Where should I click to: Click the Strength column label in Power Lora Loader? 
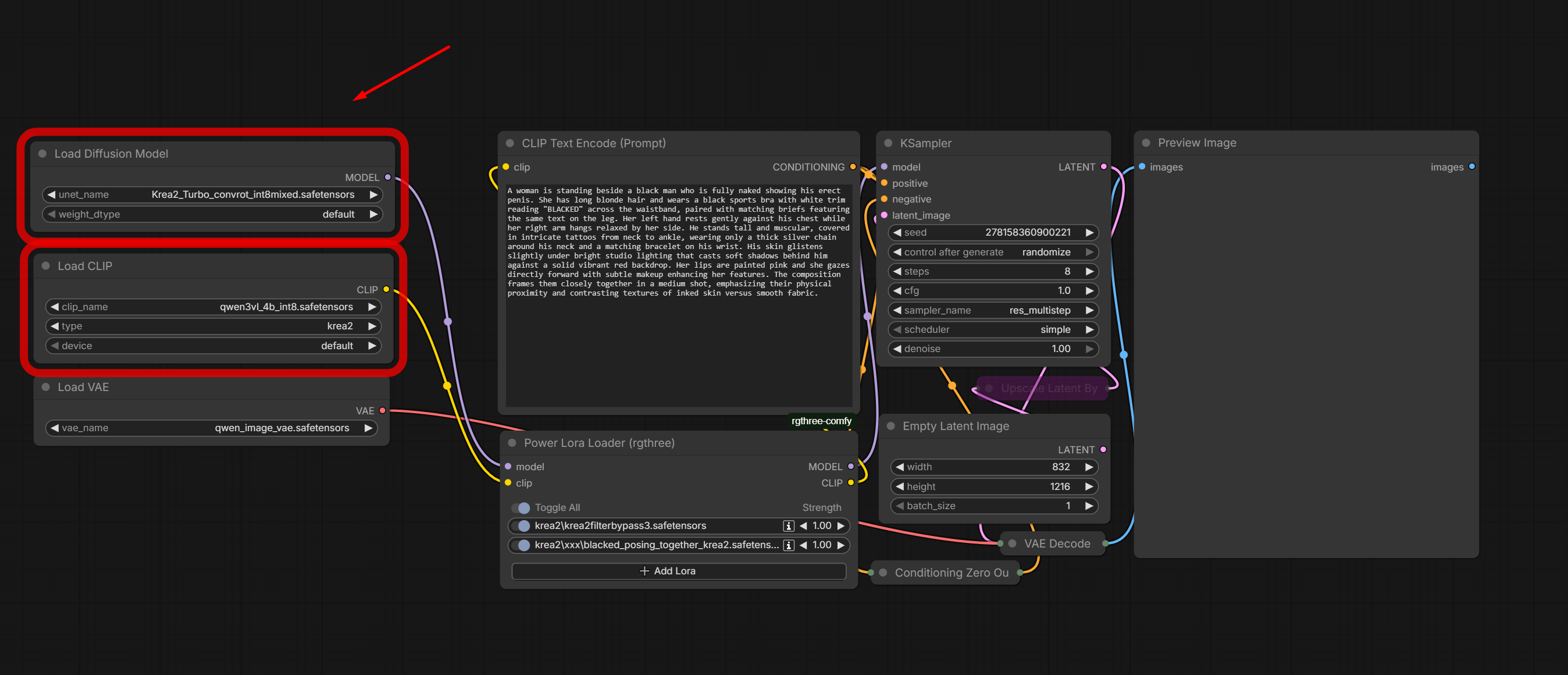pos(822,508)
